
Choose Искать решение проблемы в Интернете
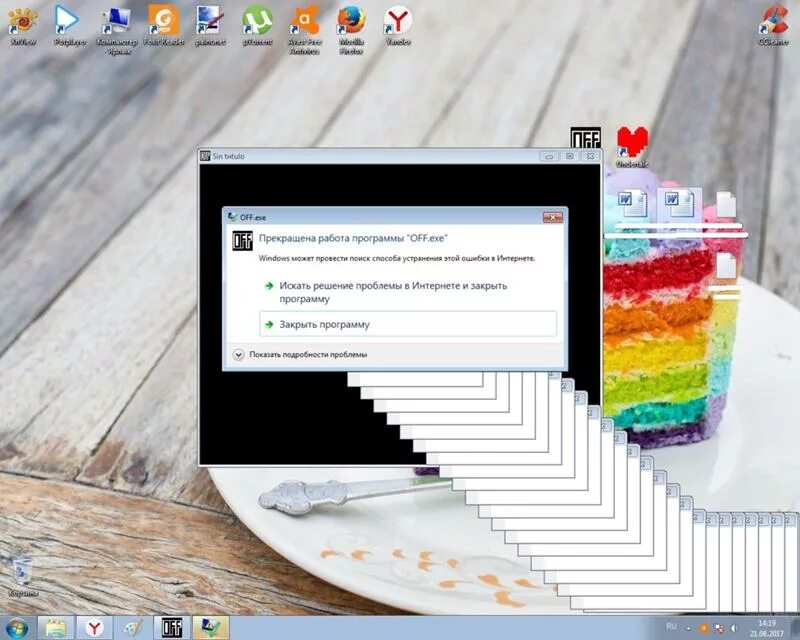[x=408, y=292]
